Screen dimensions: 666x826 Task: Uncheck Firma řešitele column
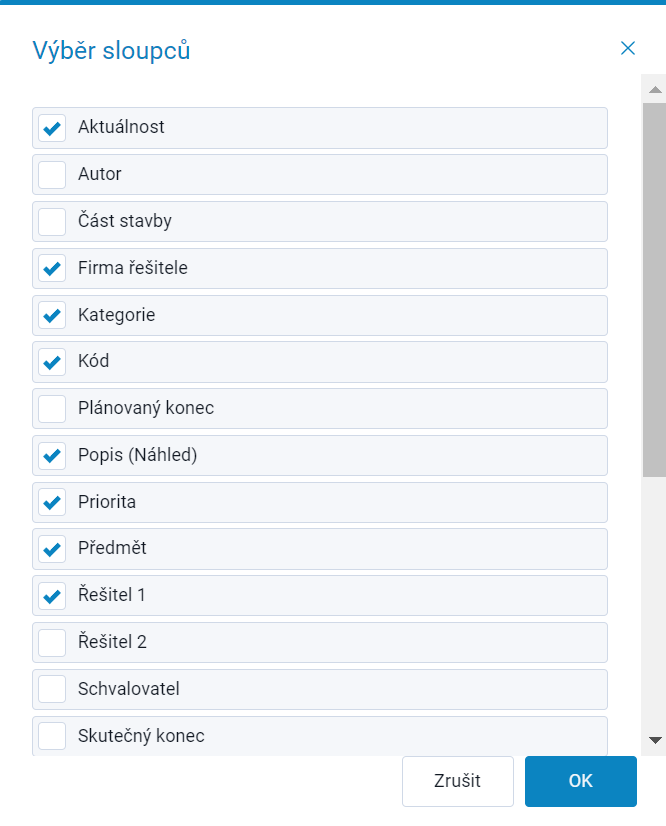(x=52, y=269)
